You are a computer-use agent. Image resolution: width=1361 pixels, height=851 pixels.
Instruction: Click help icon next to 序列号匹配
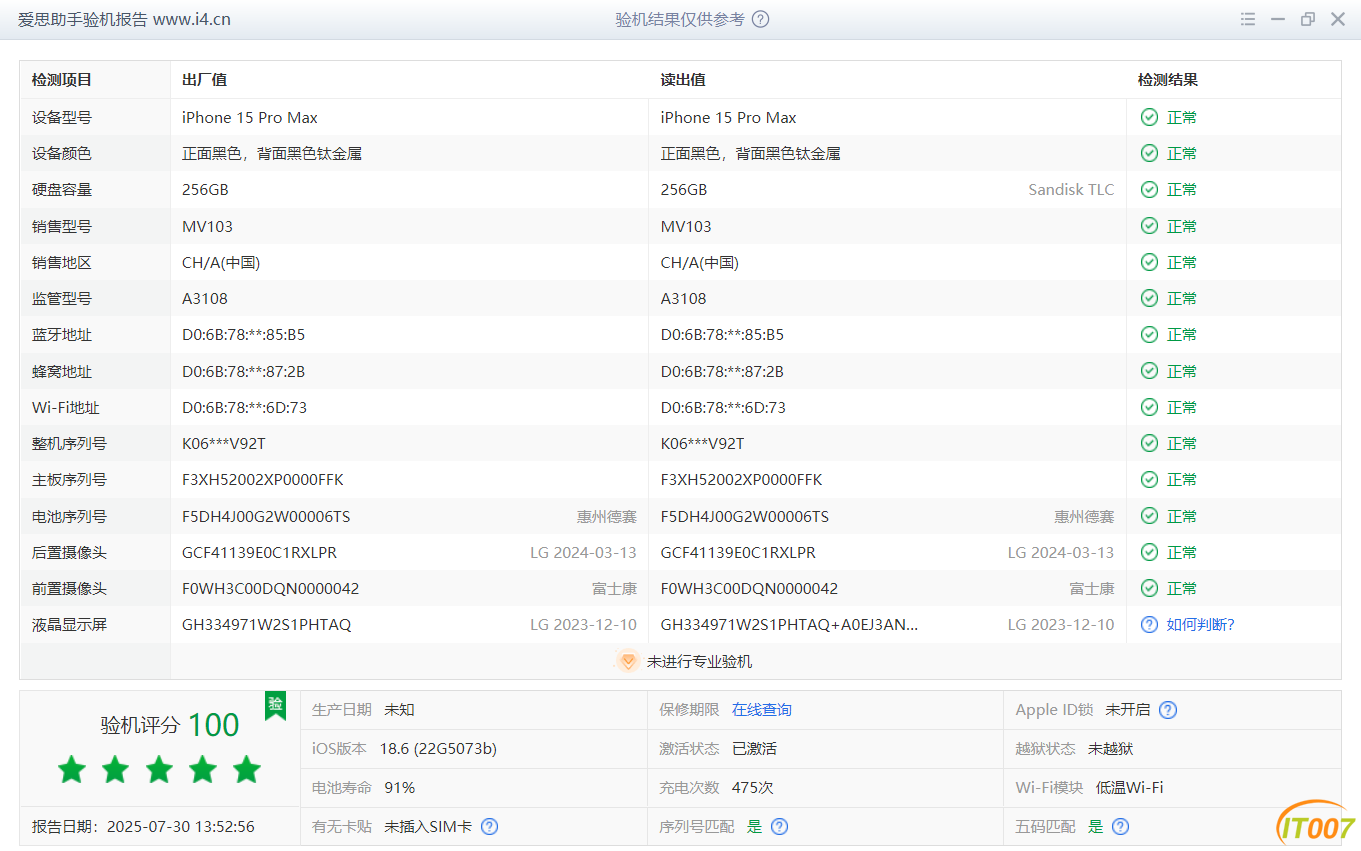pyautogui.click(x=780, y=827)
